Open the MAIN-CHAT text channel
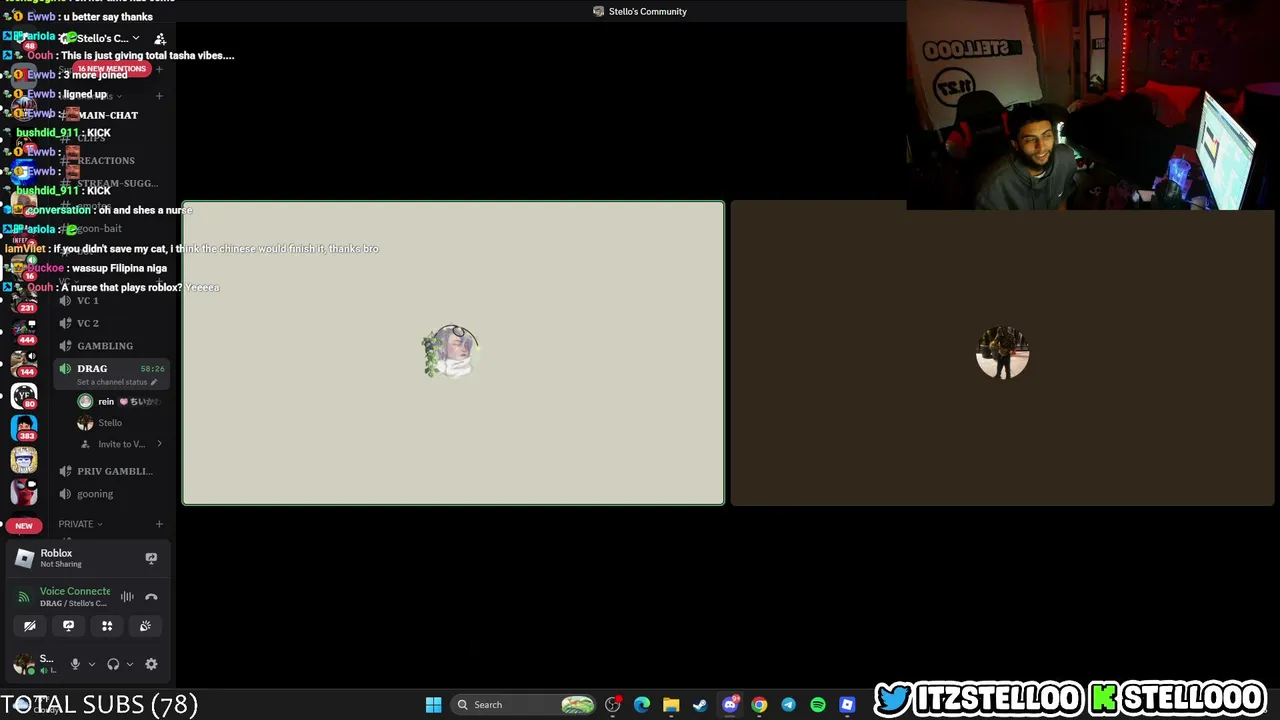This screenshot has width=1280, height=720. click(110, 115)
